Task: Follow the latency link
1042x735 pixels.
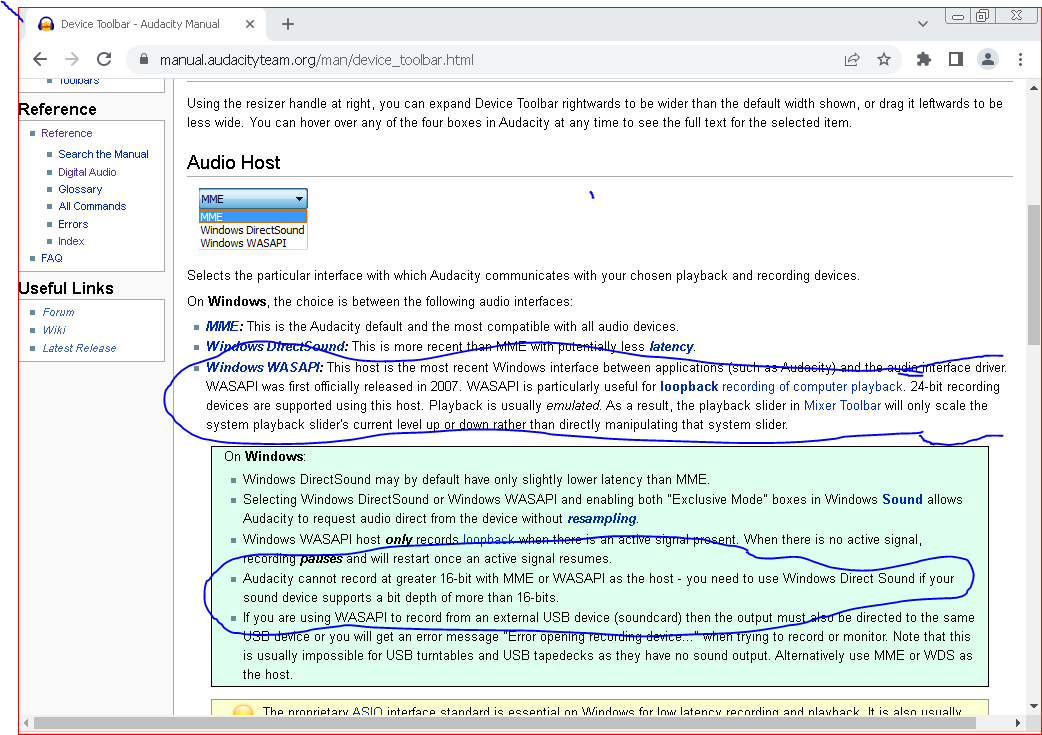Action: point(671,346)
